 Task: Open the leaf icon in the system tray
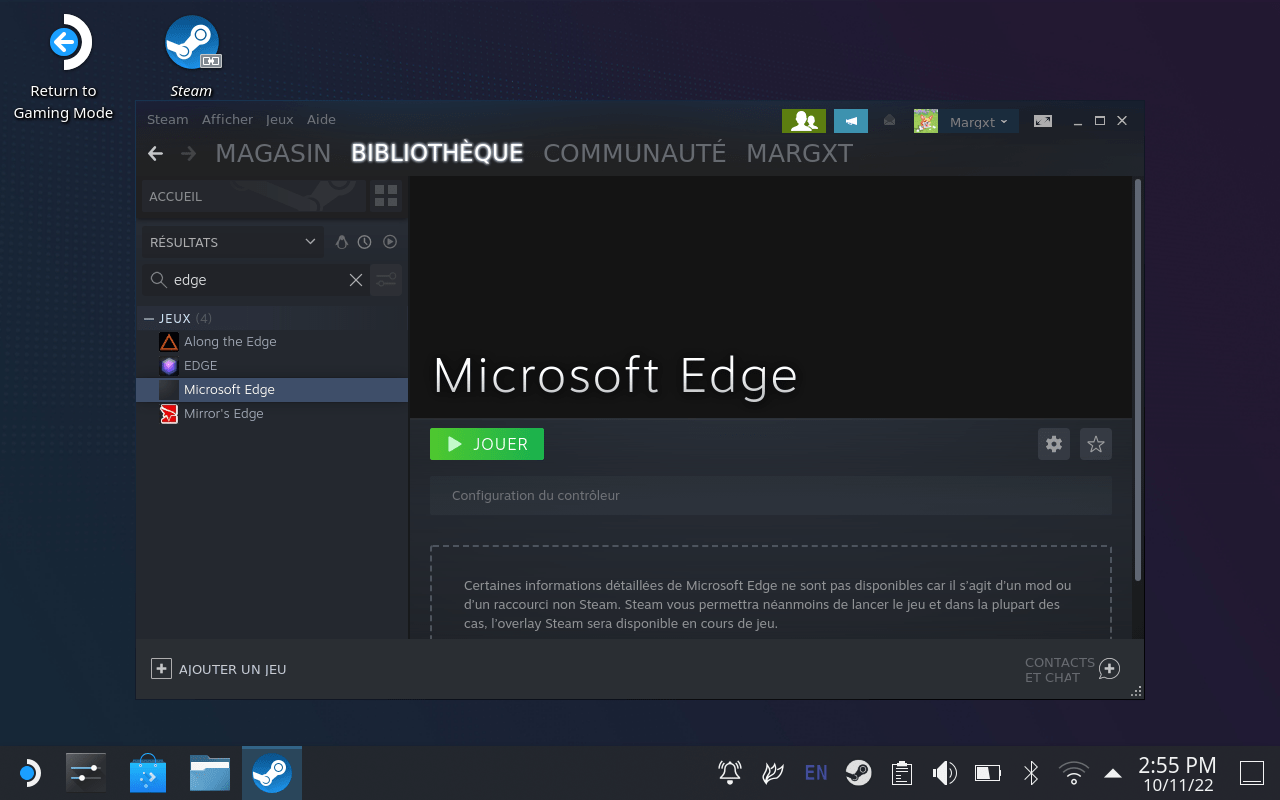click(773, 773)
